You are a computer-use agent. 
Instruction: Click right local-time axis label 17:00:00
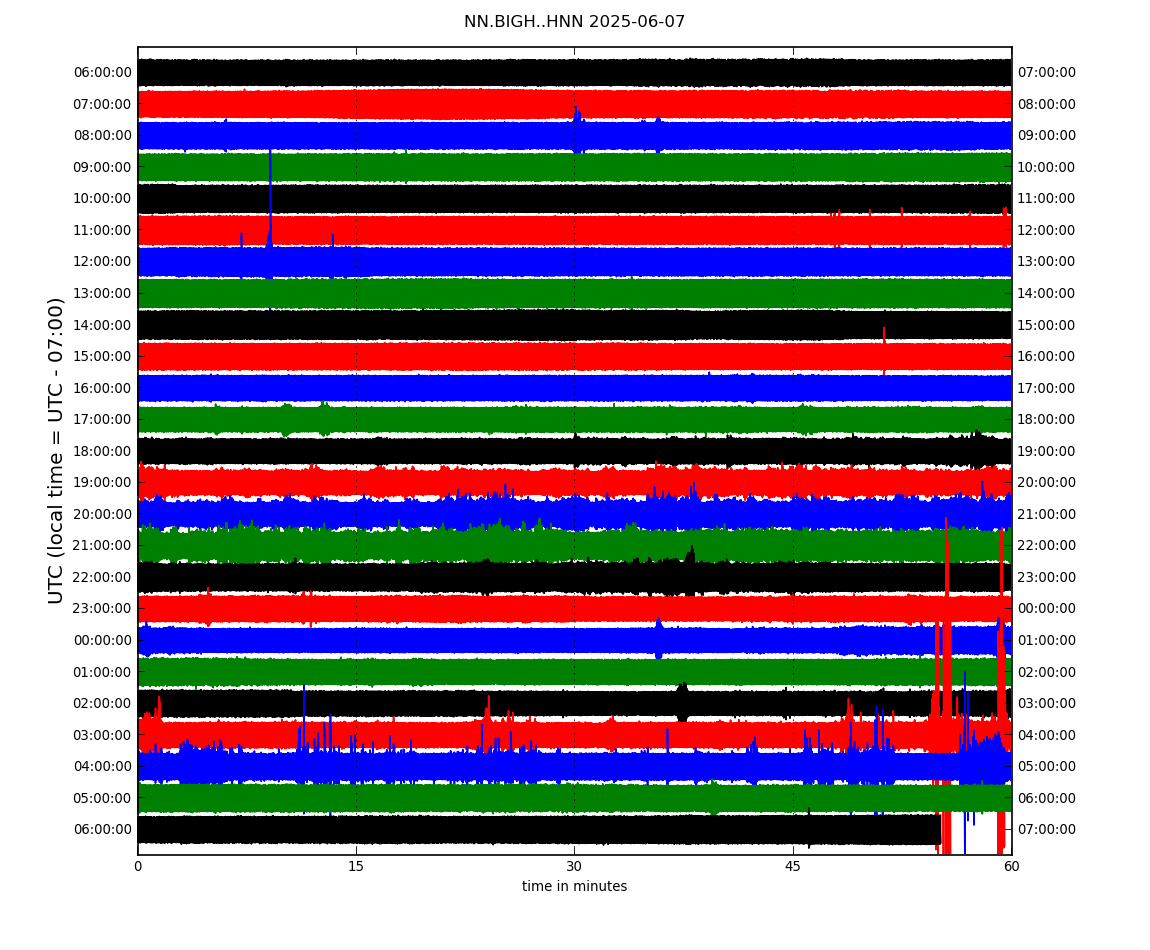point(1047,388)
